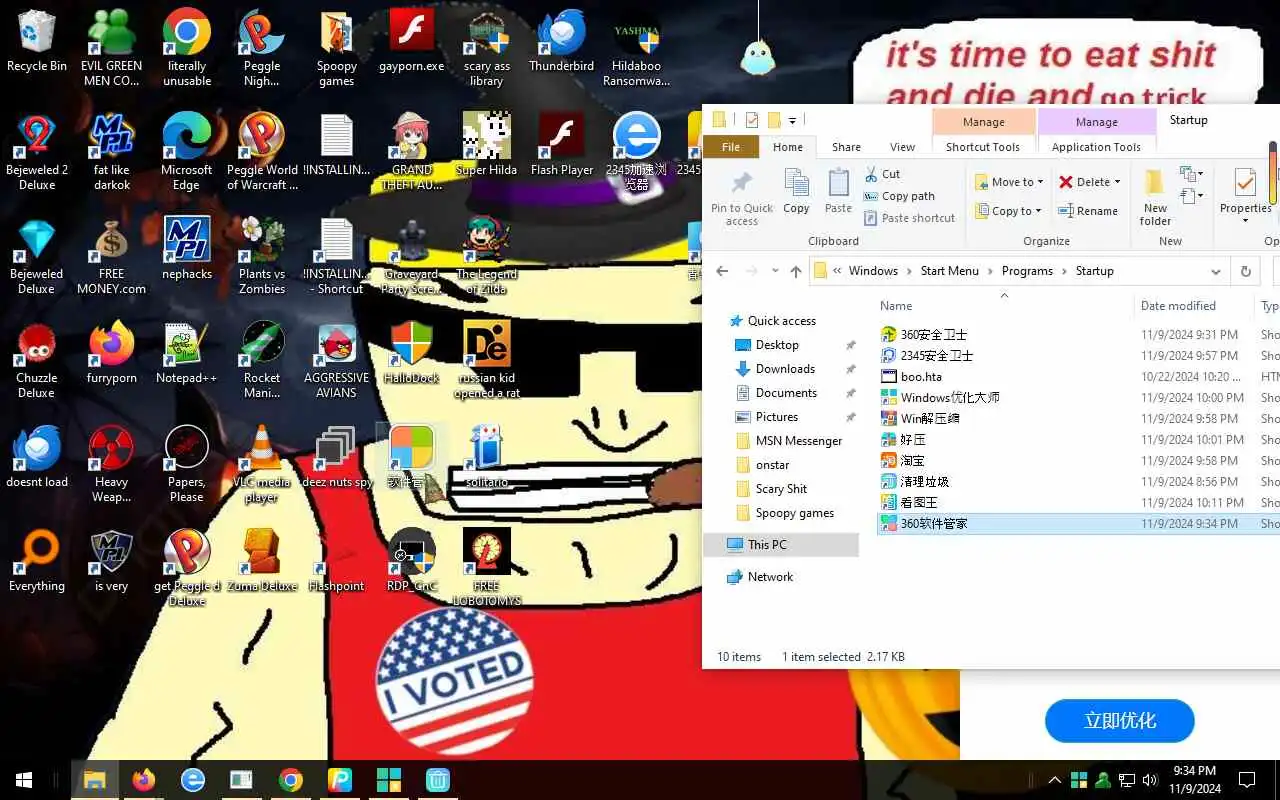Navigate back in File Explorer
This screenshot has width=1280, height=800.
coord(722,271)
